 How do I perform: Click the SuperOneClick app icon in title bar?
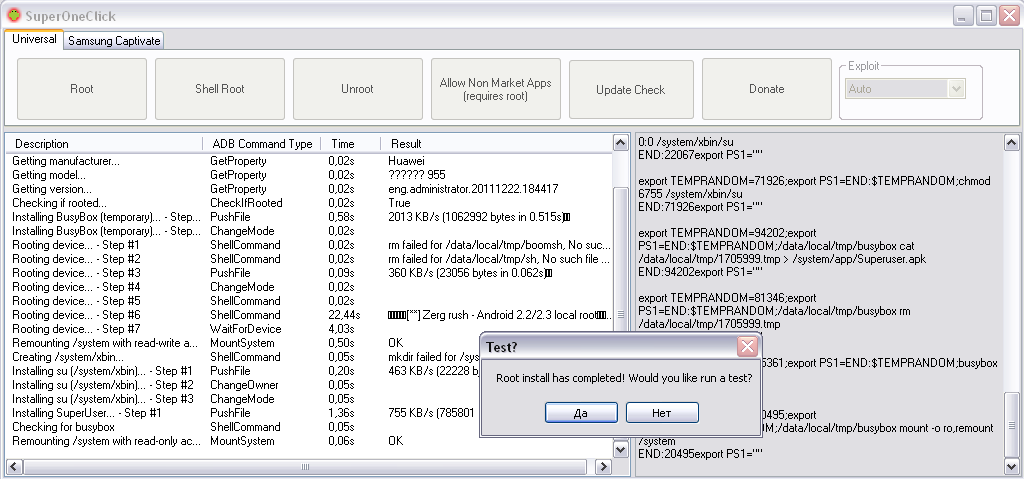14,15
